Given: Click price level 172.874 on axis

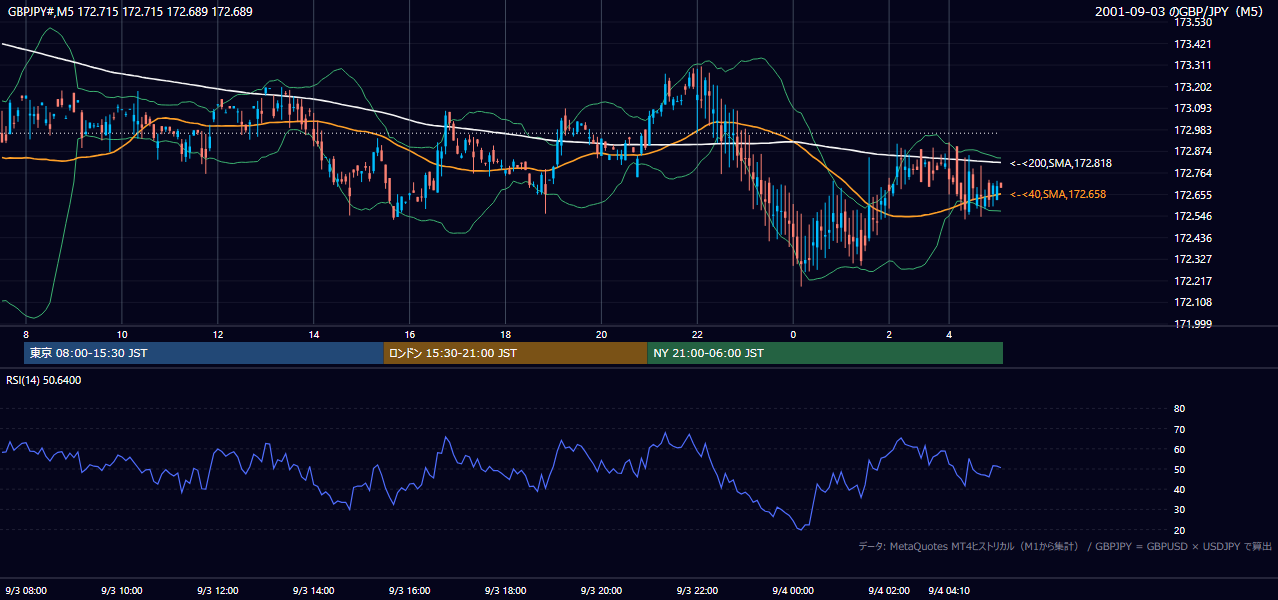Looking at the screenshot, I should [1192, 152].
